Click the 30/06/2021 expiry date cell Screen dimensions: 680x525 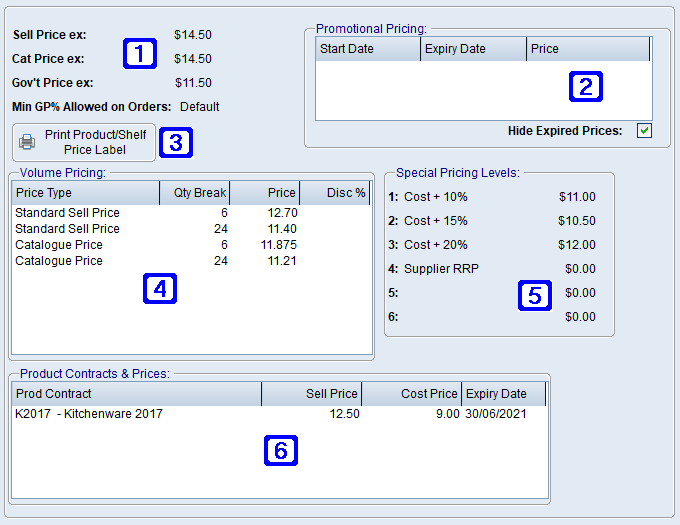pos(496,414)
